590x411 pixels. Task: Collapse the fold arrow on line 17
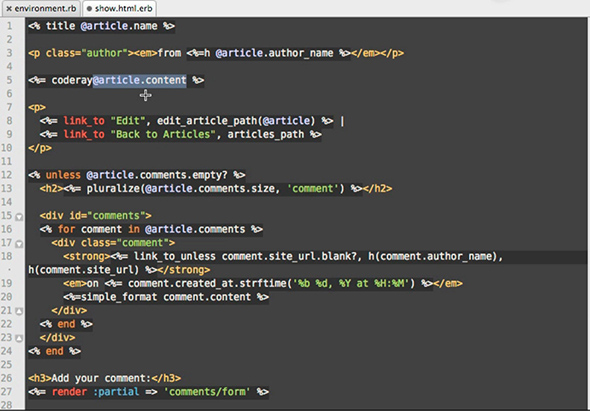click(x=19, y=244)
